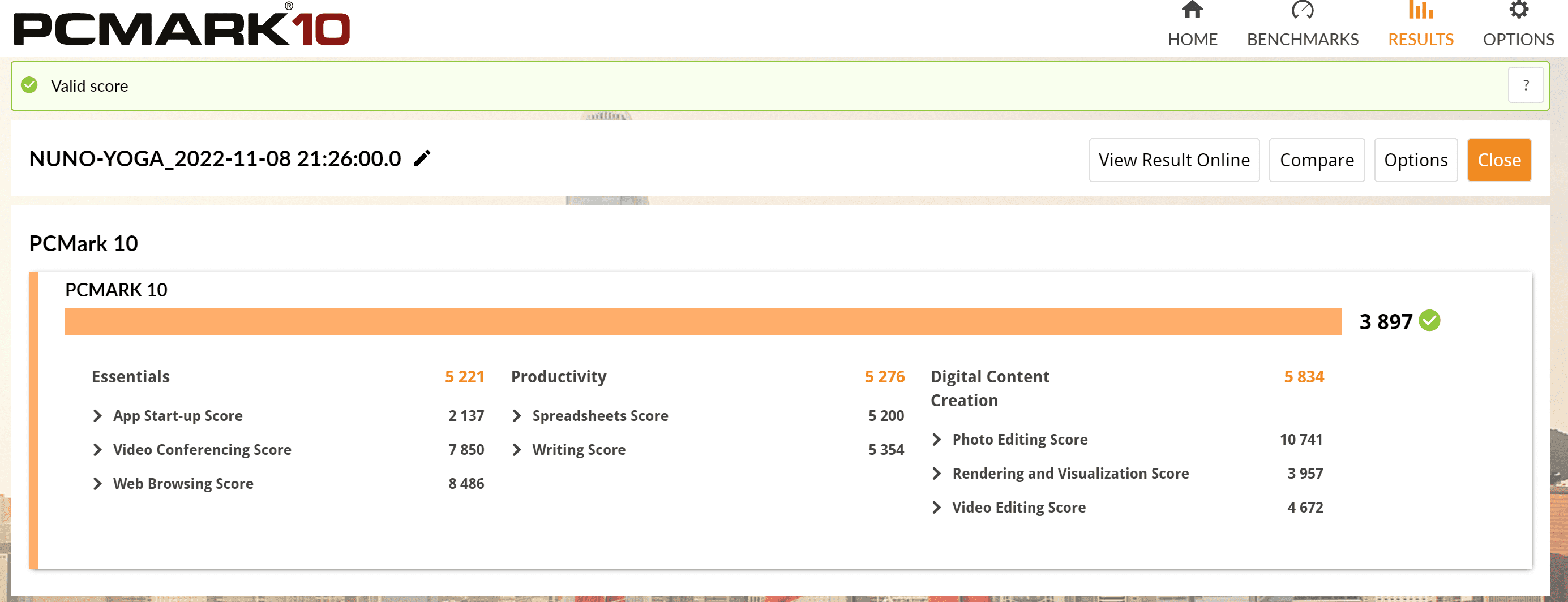Click the Results bar chart icon

pyautogui.click(x=1420, y=10)
